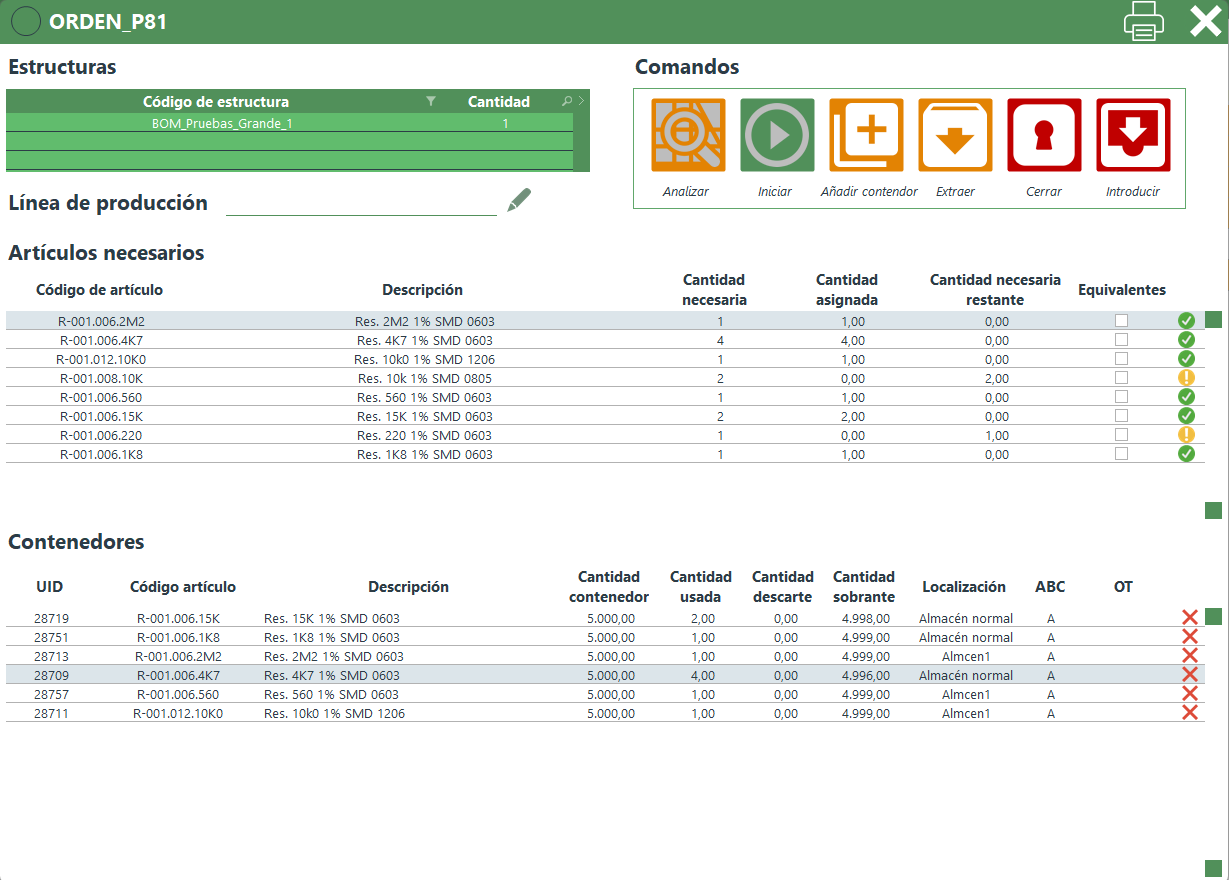The width and height of the screenshot is (1229, 880).
Task: Open filter on Código de estructura column
Action: [431, 101]
